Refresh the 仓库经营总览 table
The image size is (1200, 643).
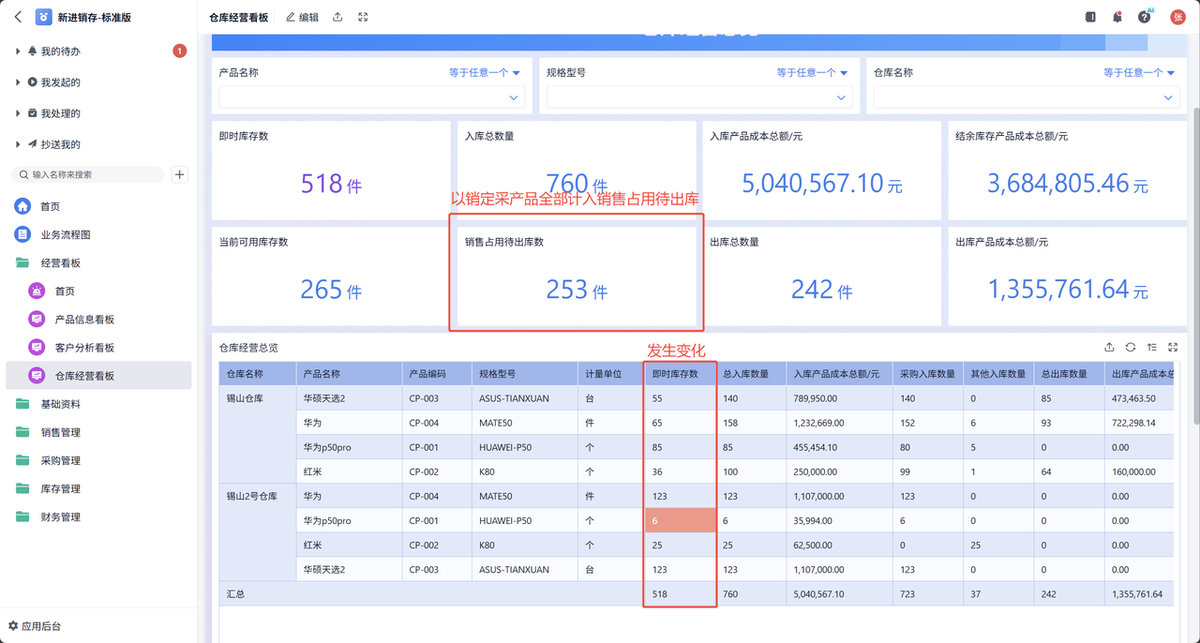point(1130,347)
